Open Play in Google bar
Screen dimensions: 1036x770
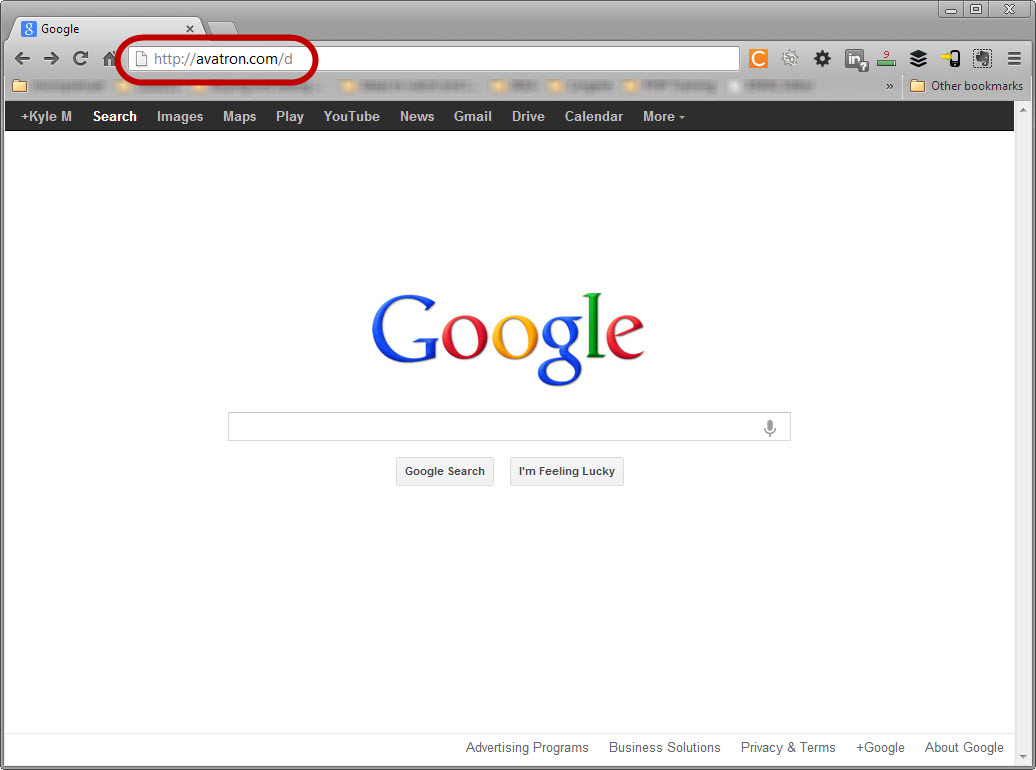tap(289, 116)
